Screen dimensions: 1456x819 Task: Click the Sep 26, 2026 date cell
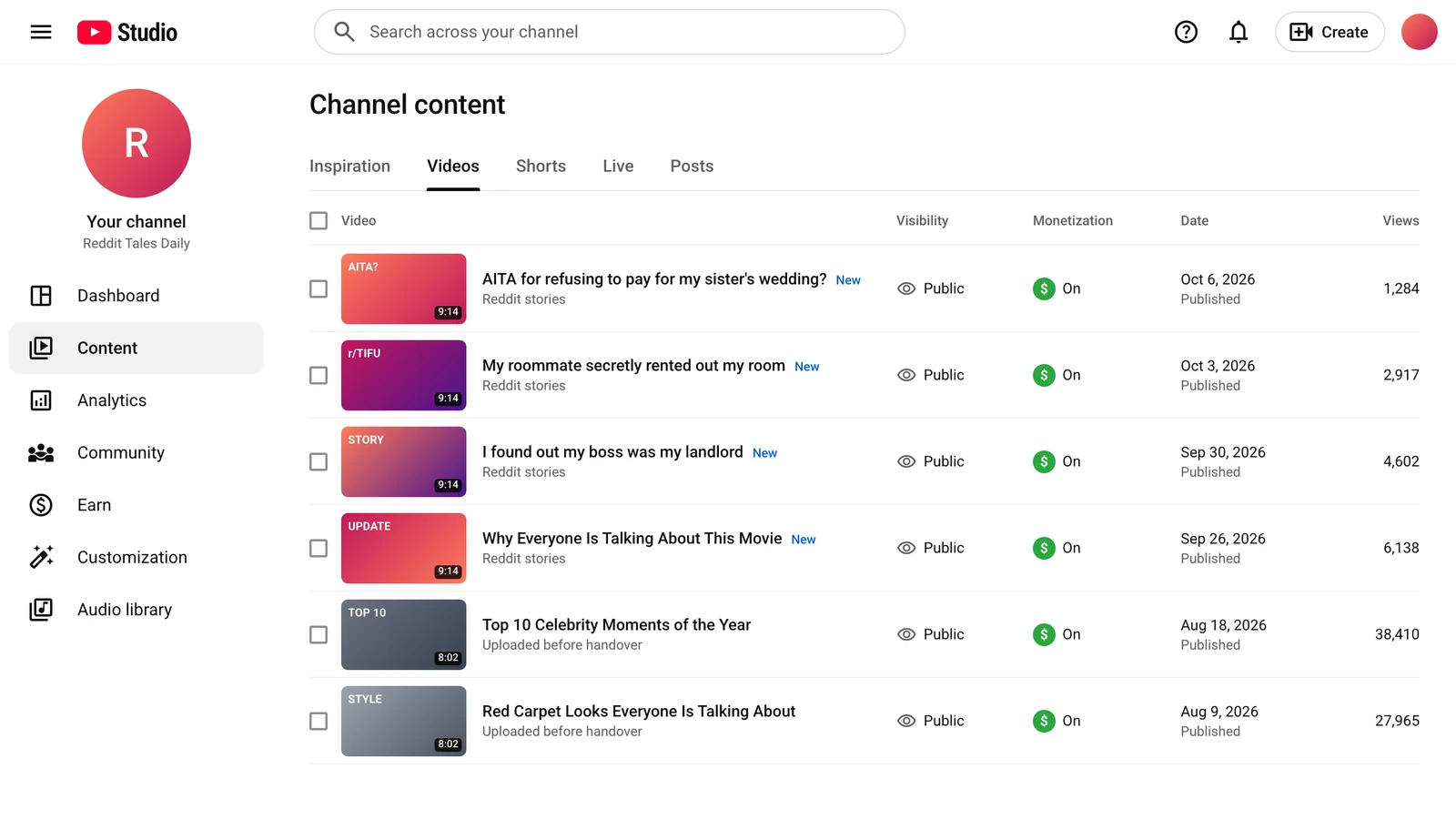pyautogui.click(x=1223, y=539)
